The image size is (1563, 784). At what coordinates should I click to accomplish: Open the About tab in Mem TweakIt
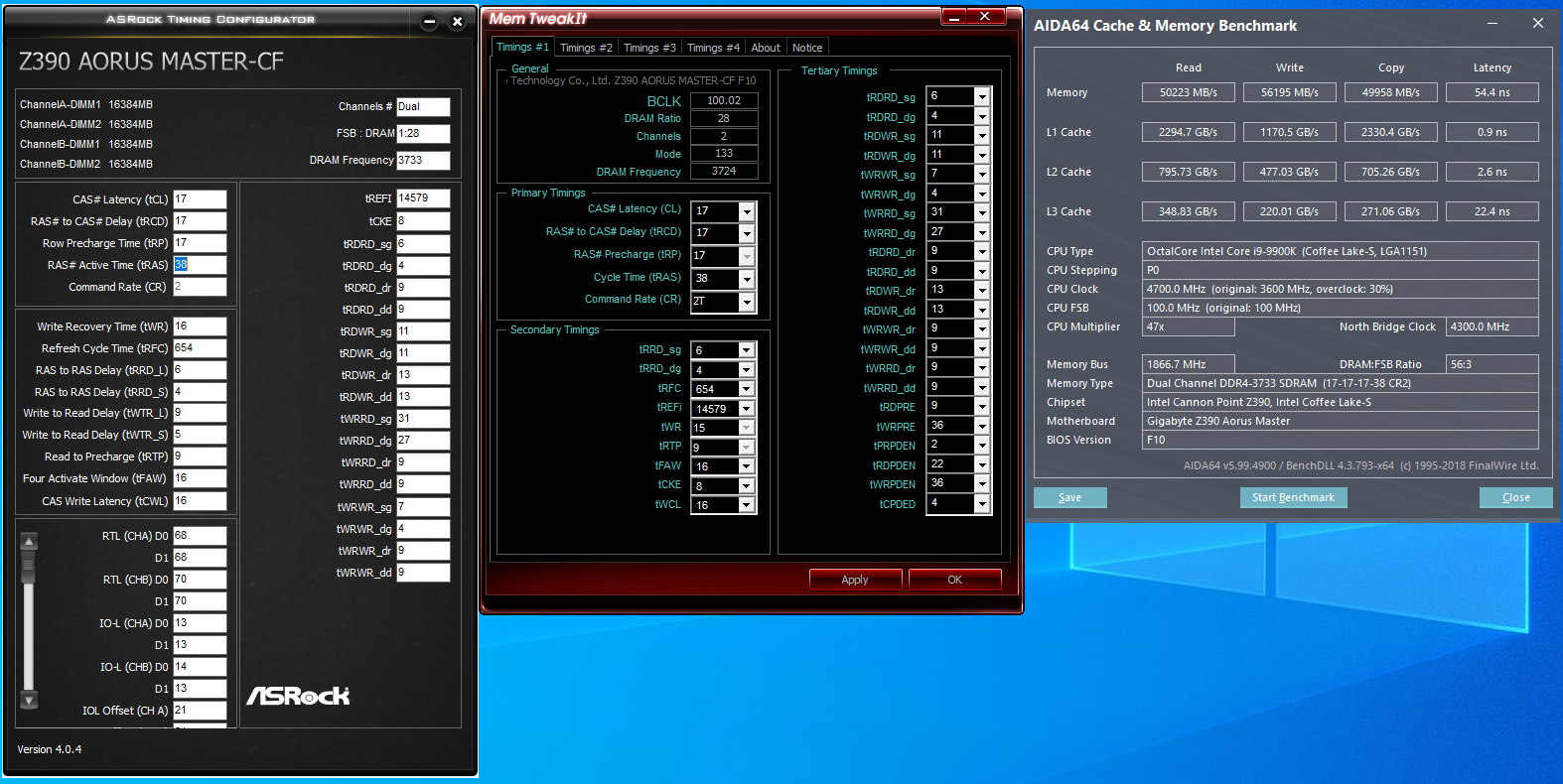pos(765,48)
